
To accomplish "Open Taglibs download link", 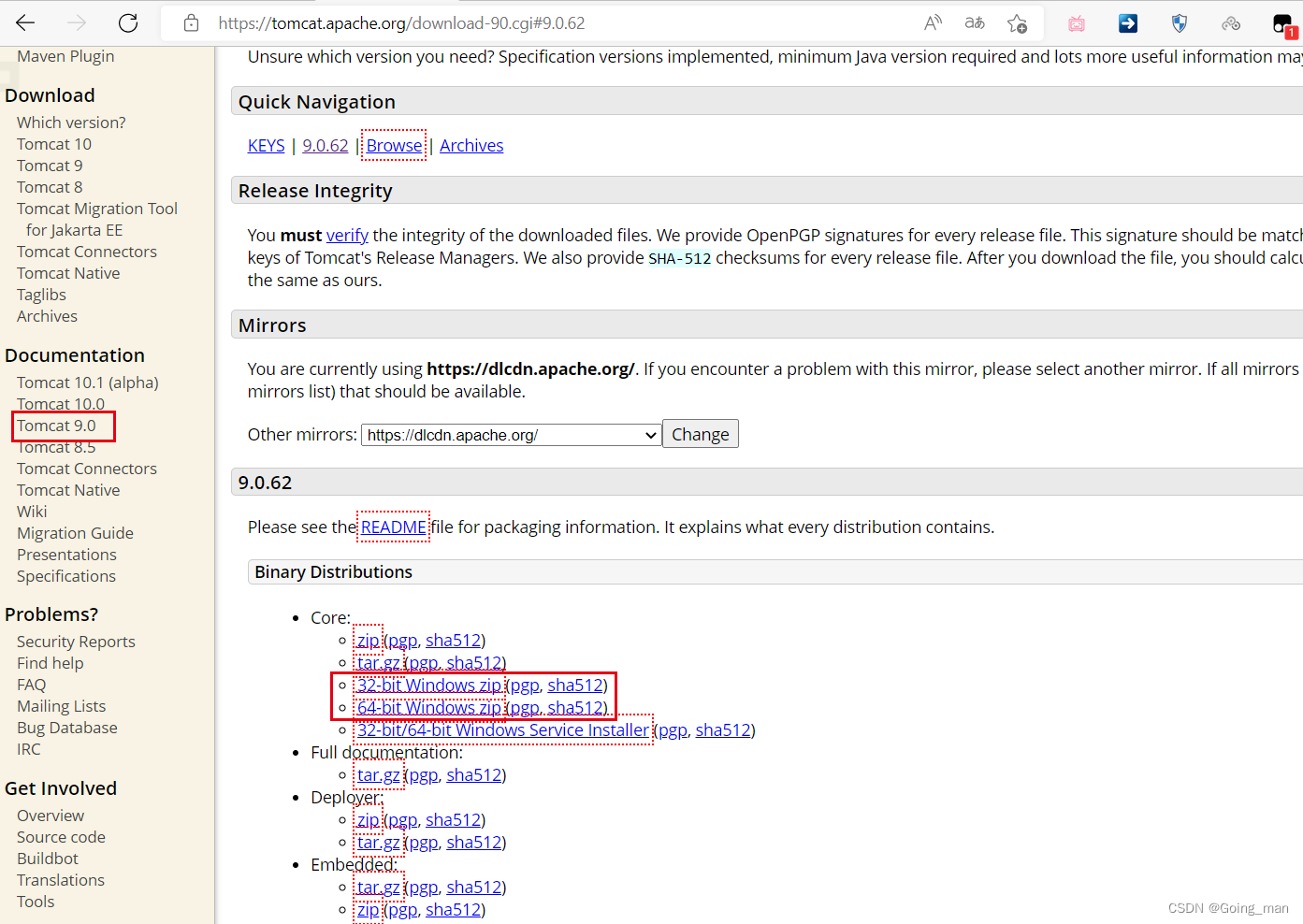I will (x=41, y=295).
